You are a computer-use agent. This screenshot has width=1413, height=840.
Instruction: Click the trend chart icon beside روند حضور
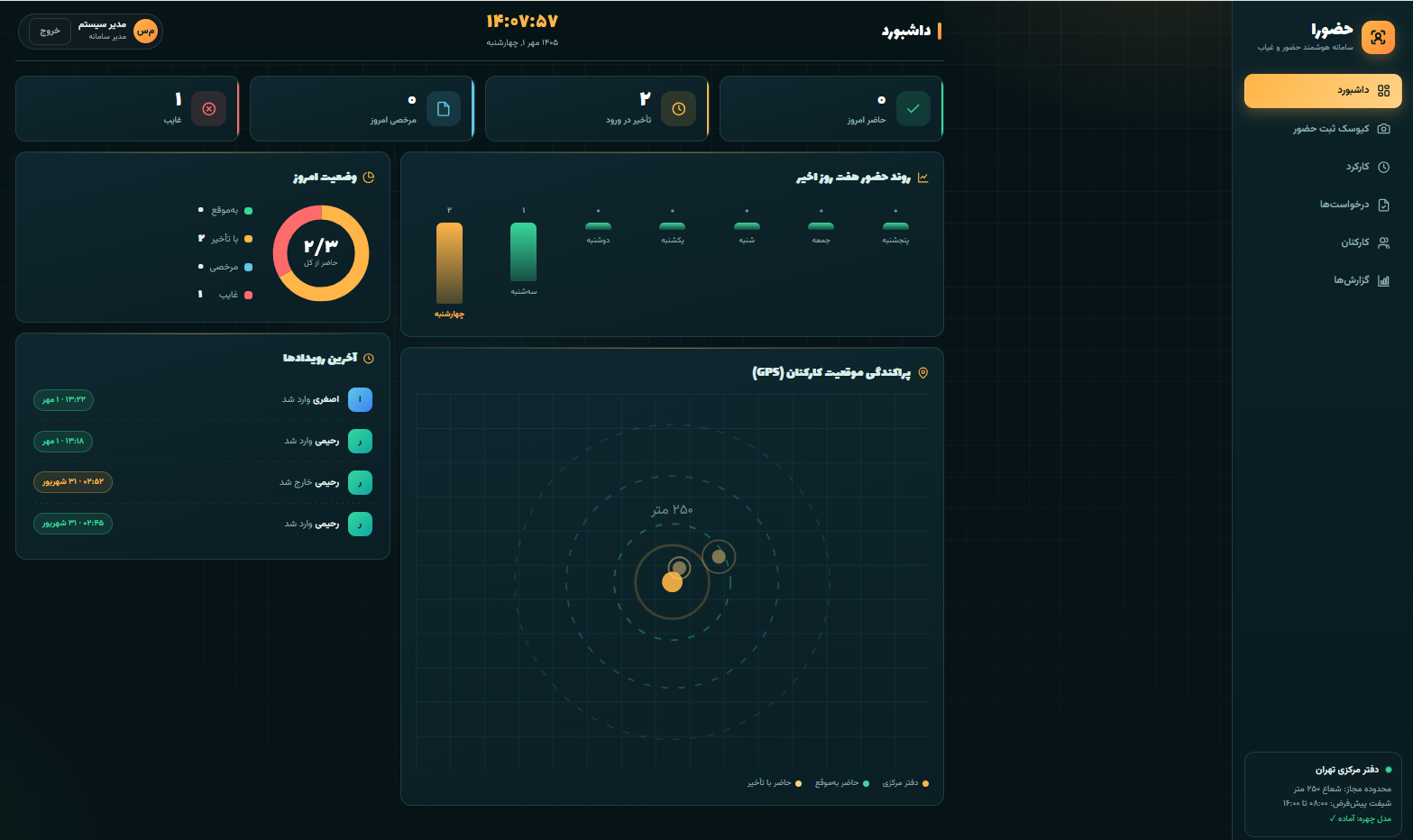[922, 178]
